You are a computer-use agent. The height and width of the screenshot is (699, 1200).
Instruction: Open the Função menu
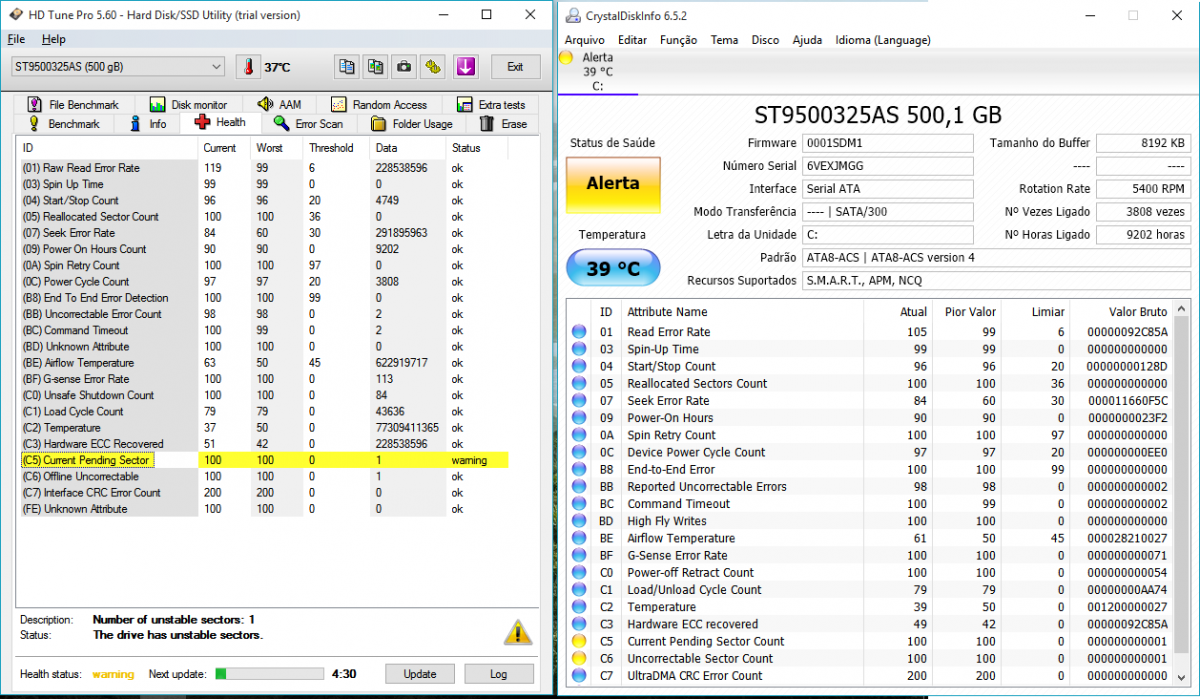pyautogui.click(x=679, y=40)
